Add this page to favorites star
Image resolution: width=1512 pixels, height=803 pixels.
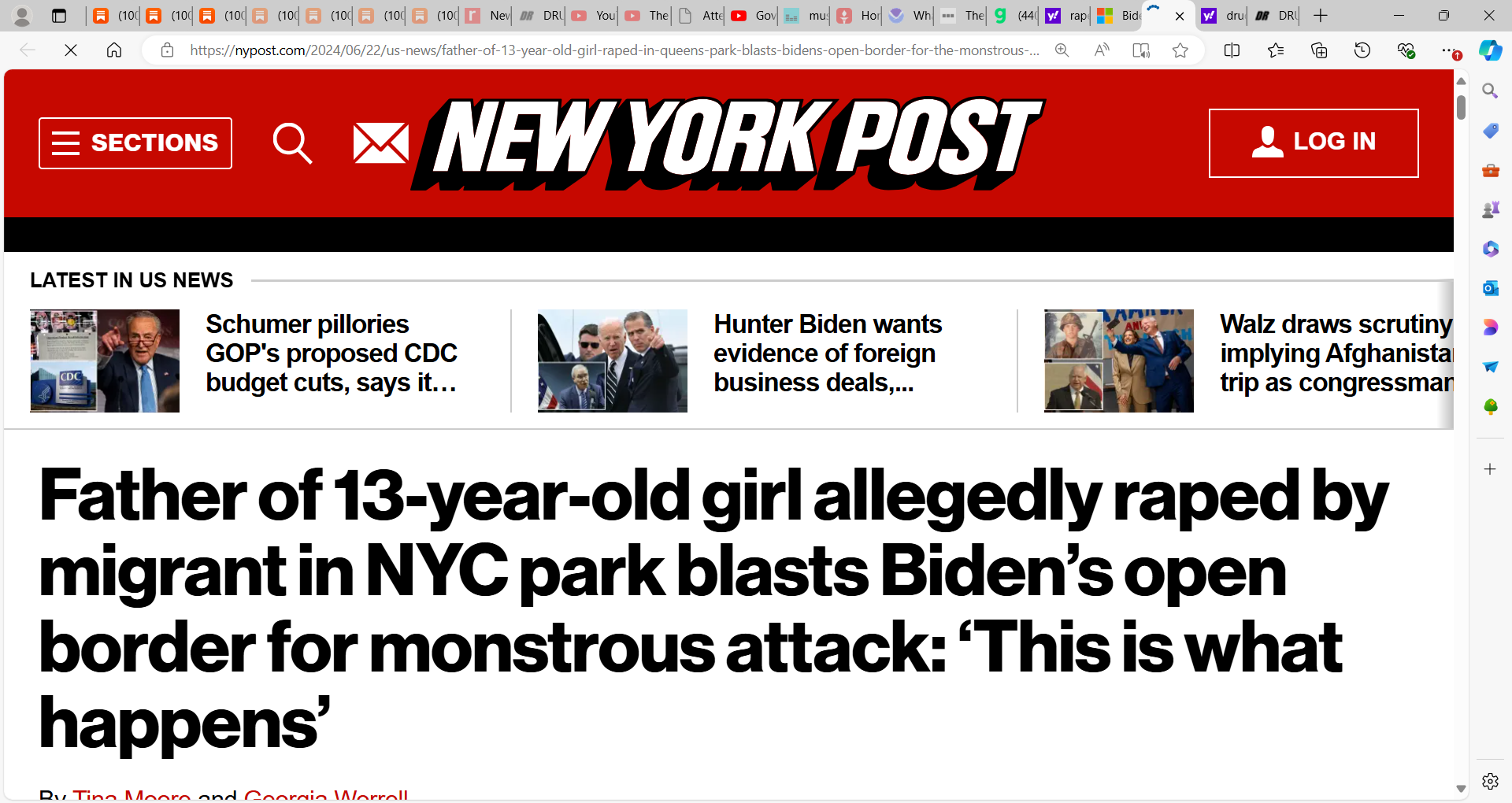tap(1180, 50)
